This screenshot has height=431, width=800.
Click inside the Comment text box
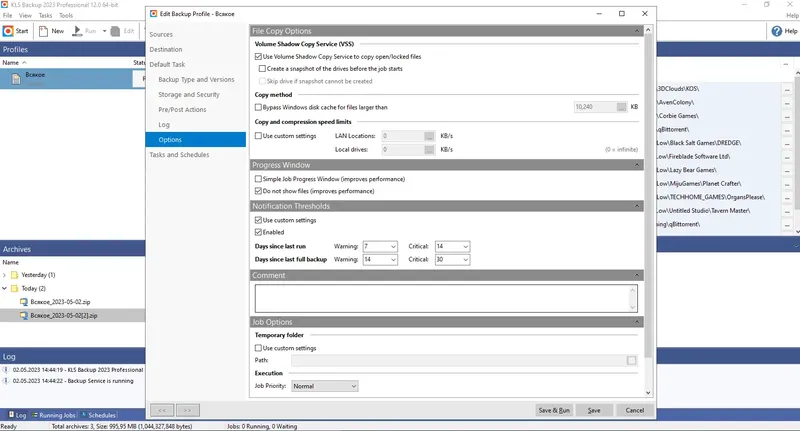pyautogui.click(x=446, y=298)
